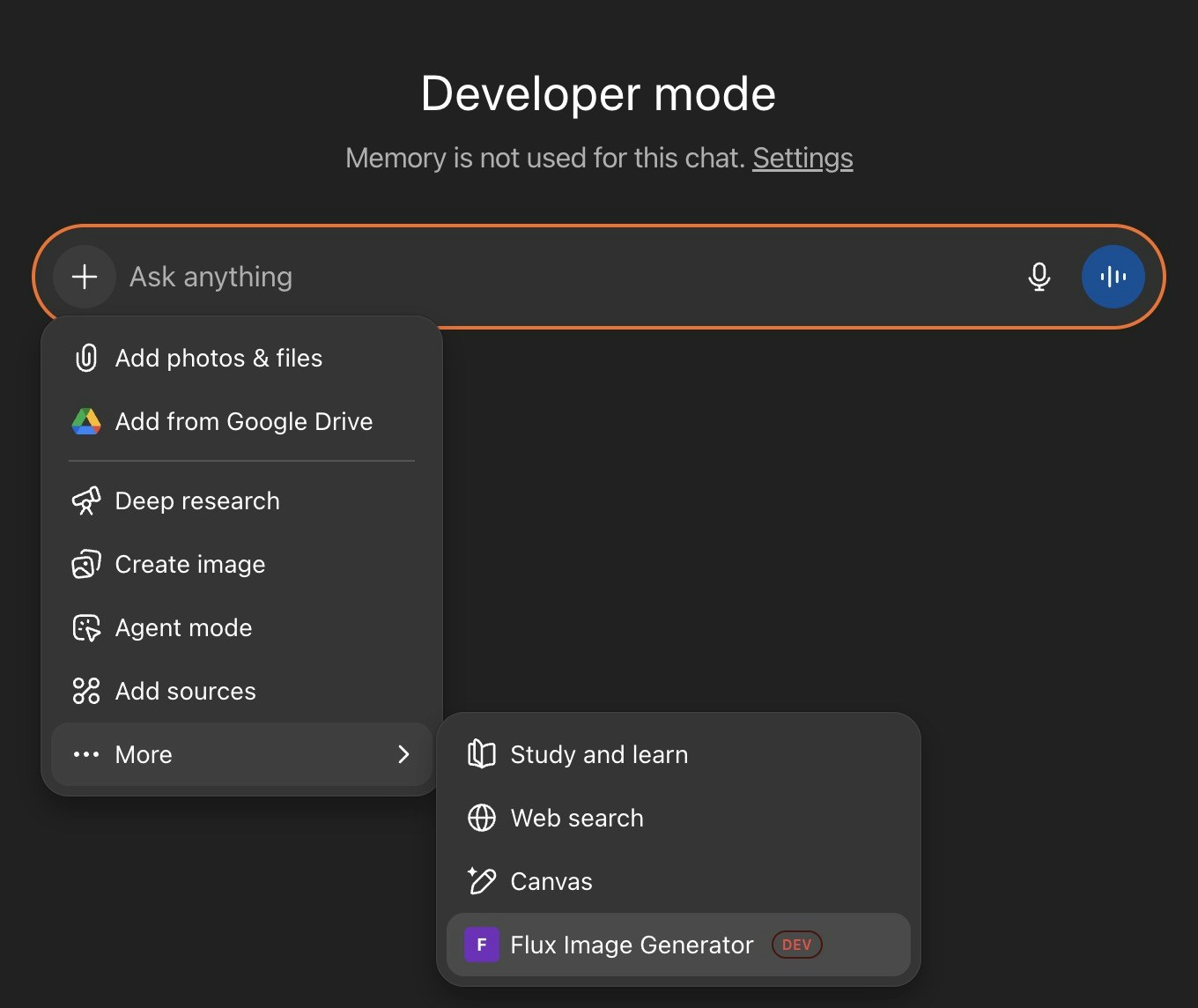Click the Agent mode cursor icon
This screenshot has height=1008, width=1198.
(x=86, y=627)
